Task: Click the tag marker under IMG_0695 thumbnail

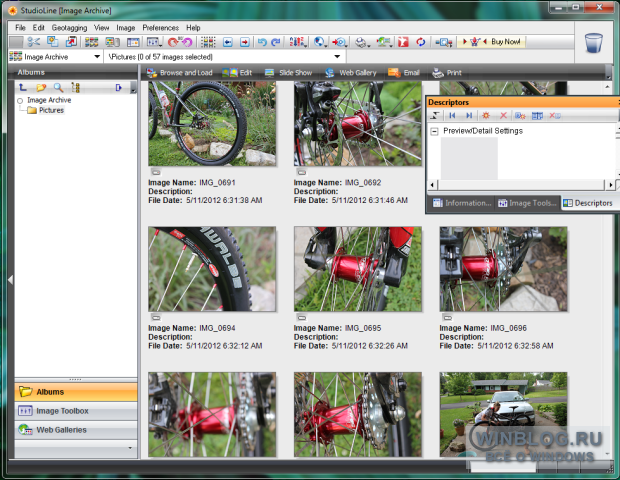Action: pyautogui.click(x=302, y=317)
